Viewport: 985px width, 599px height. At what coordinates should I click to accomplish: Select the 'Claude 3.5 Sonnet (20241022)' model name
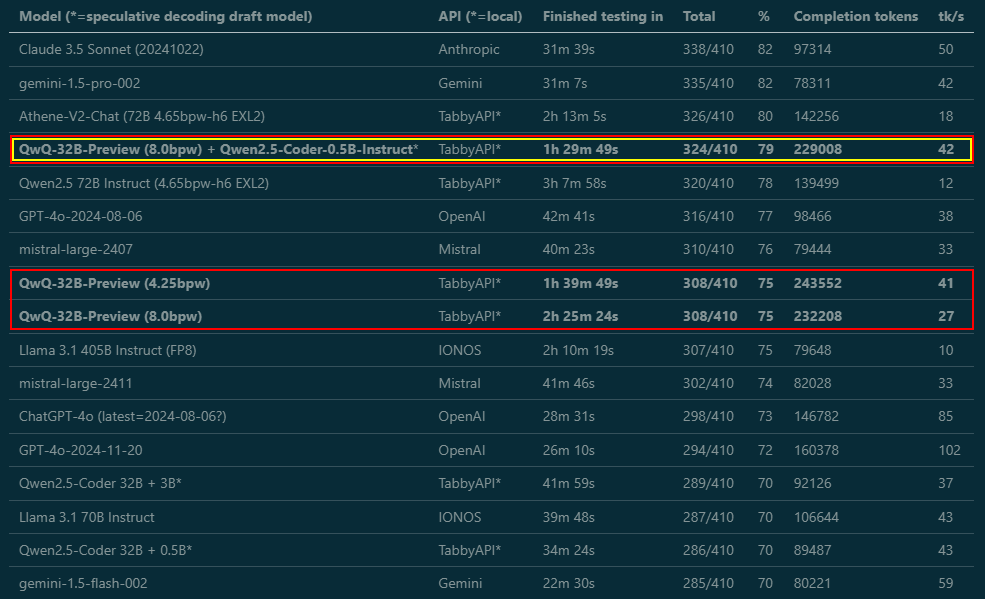(x=111, y=50)
